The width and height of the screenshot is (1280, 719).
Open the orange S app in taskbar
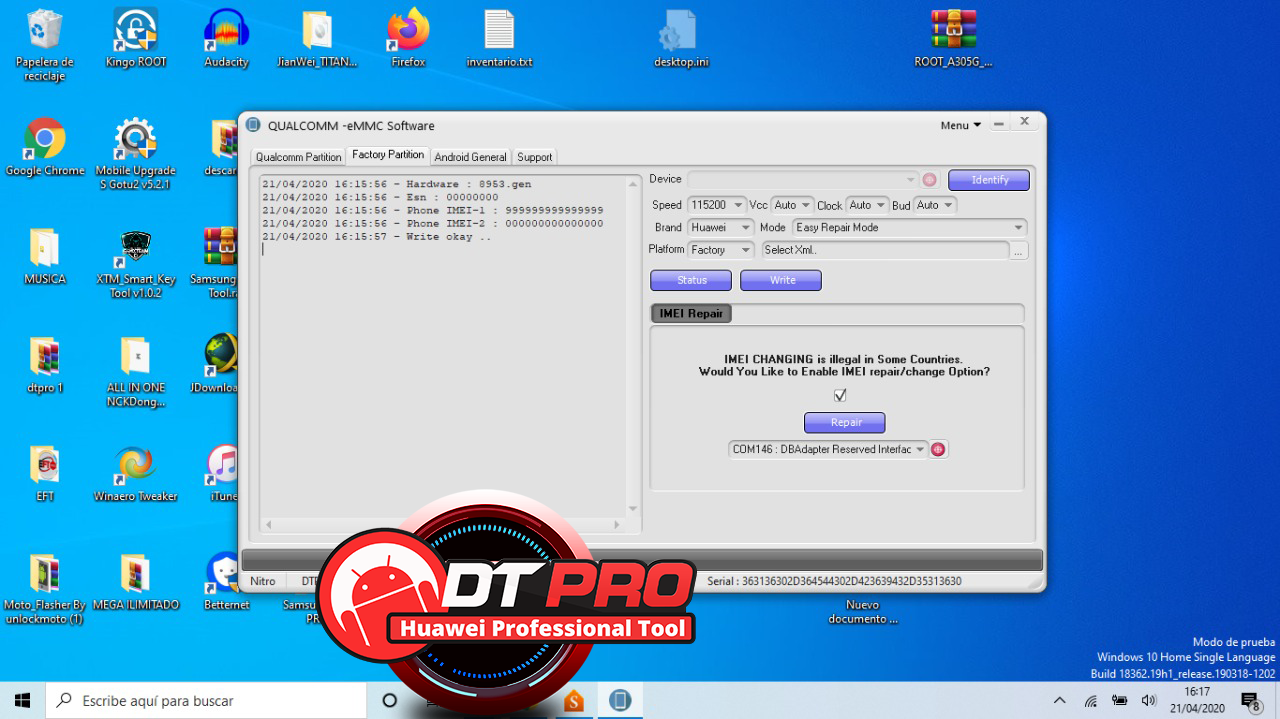[574, 700]
